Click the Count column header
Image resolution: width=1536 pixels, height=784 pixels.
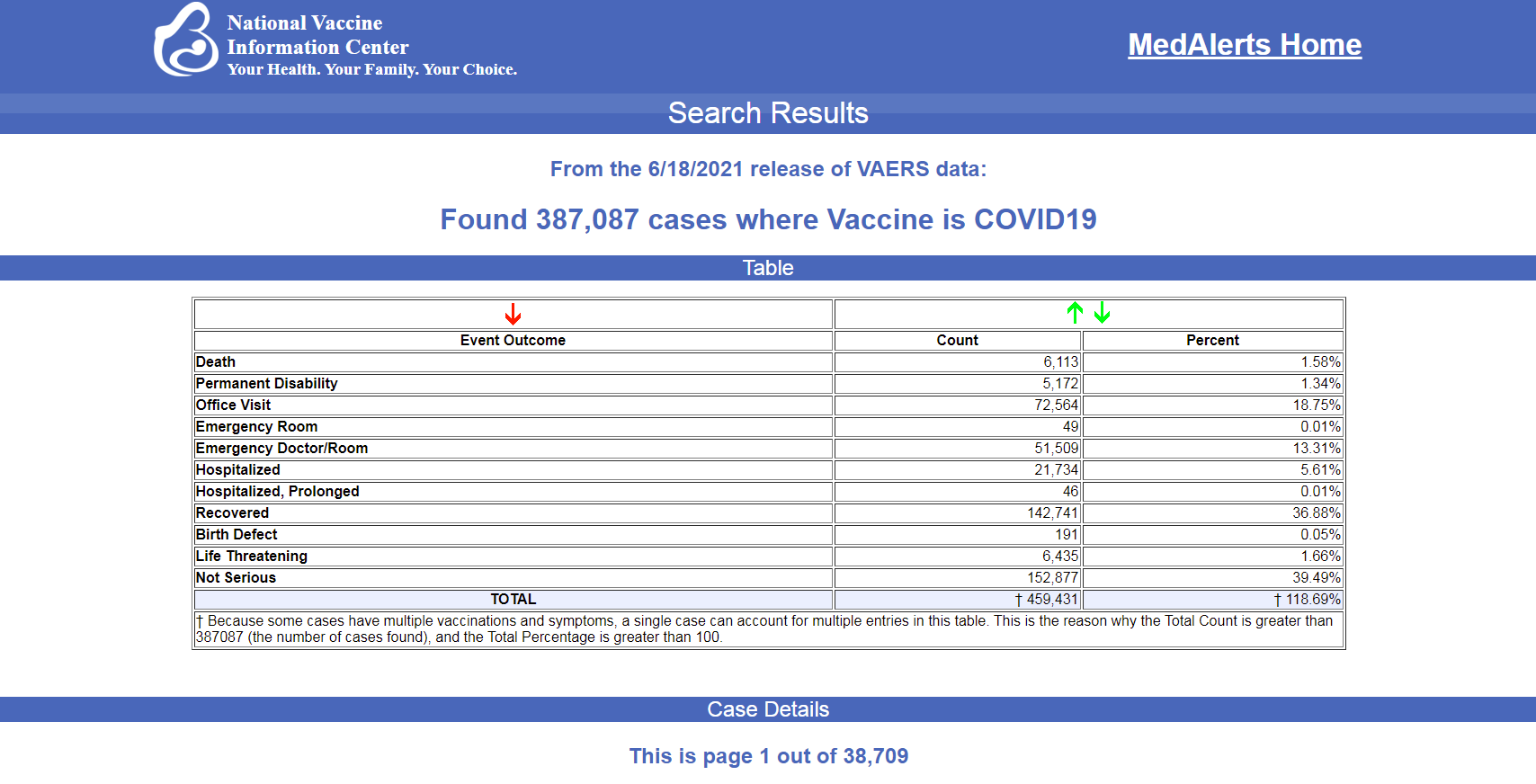point(957,341)
